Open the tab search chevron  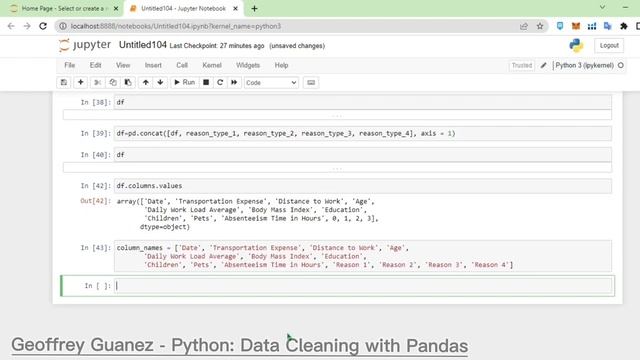(x=602, y=7)
